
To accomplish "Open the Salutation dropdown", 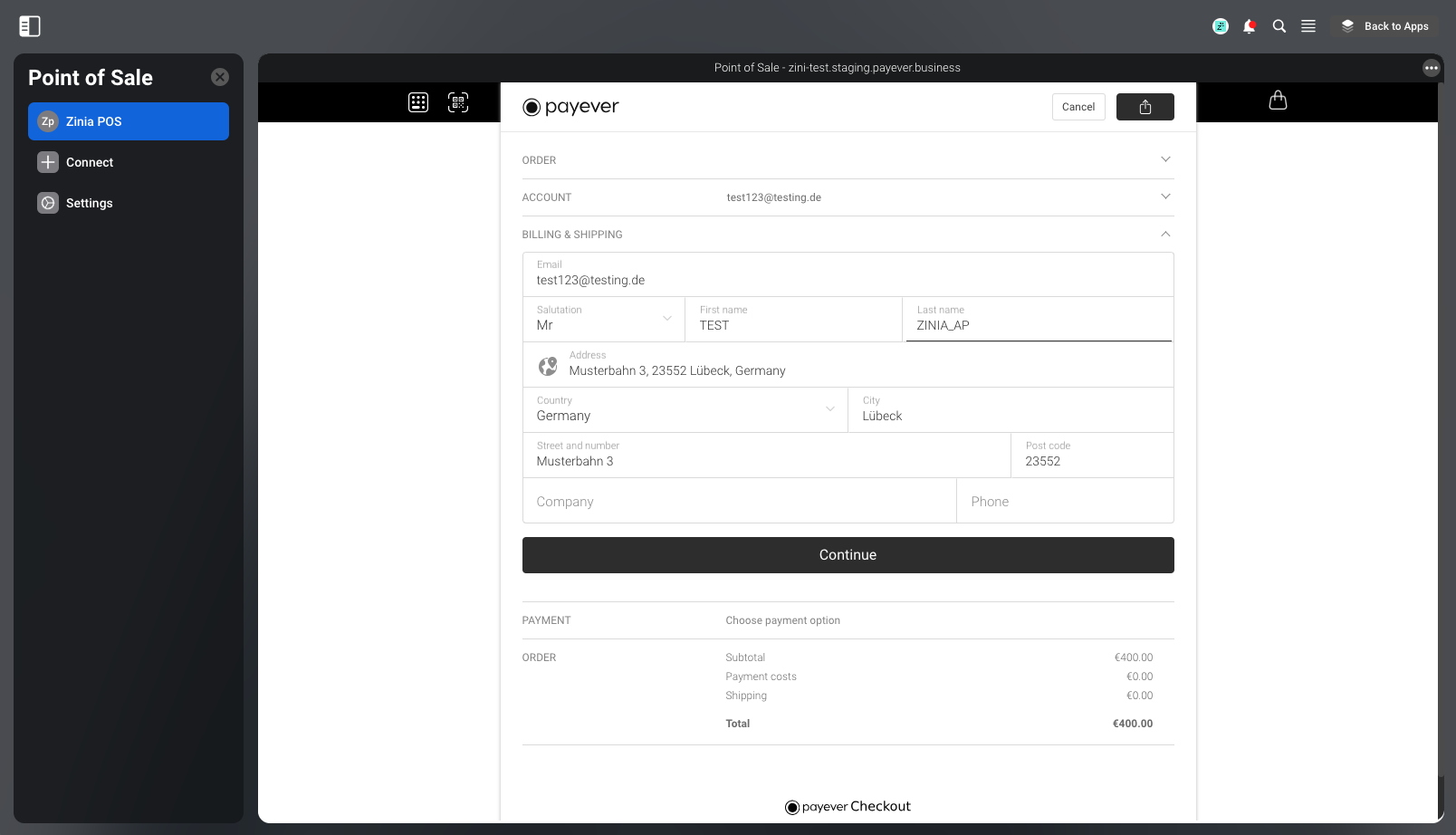I will (604, 320).
